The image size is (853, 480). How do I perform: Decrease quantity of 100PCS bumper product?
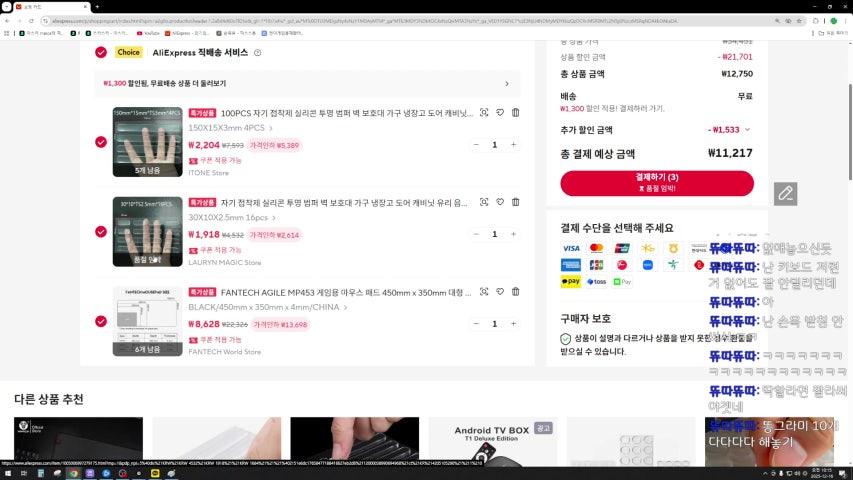(x=476, y=145)
